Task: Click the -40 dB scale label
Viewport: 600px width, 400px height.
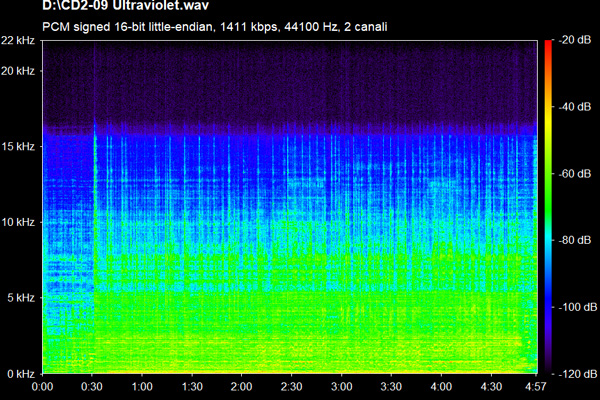Action: click(x=575, y=106)
